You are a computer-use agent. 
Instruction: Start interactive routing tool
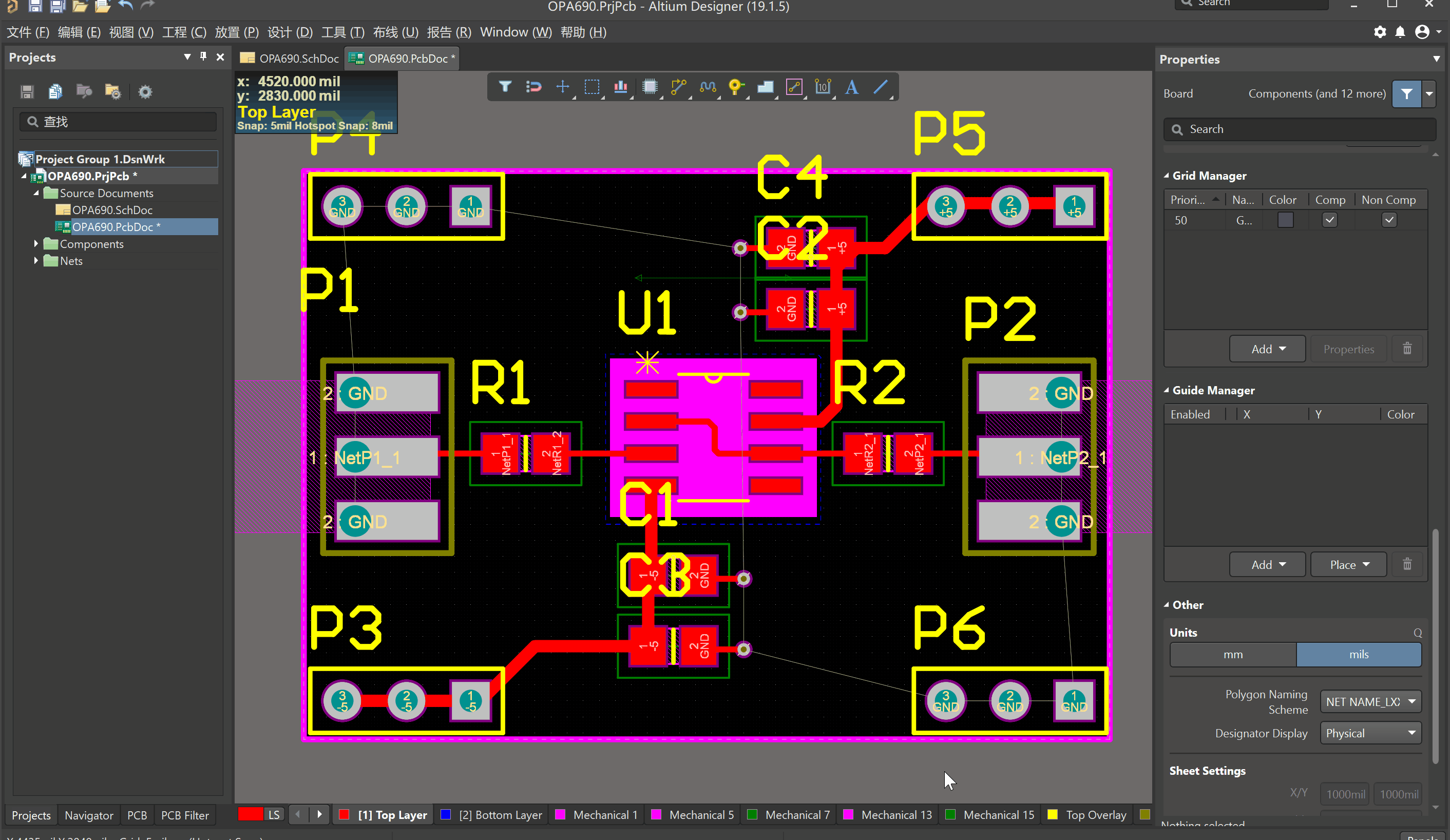[678, 87]
